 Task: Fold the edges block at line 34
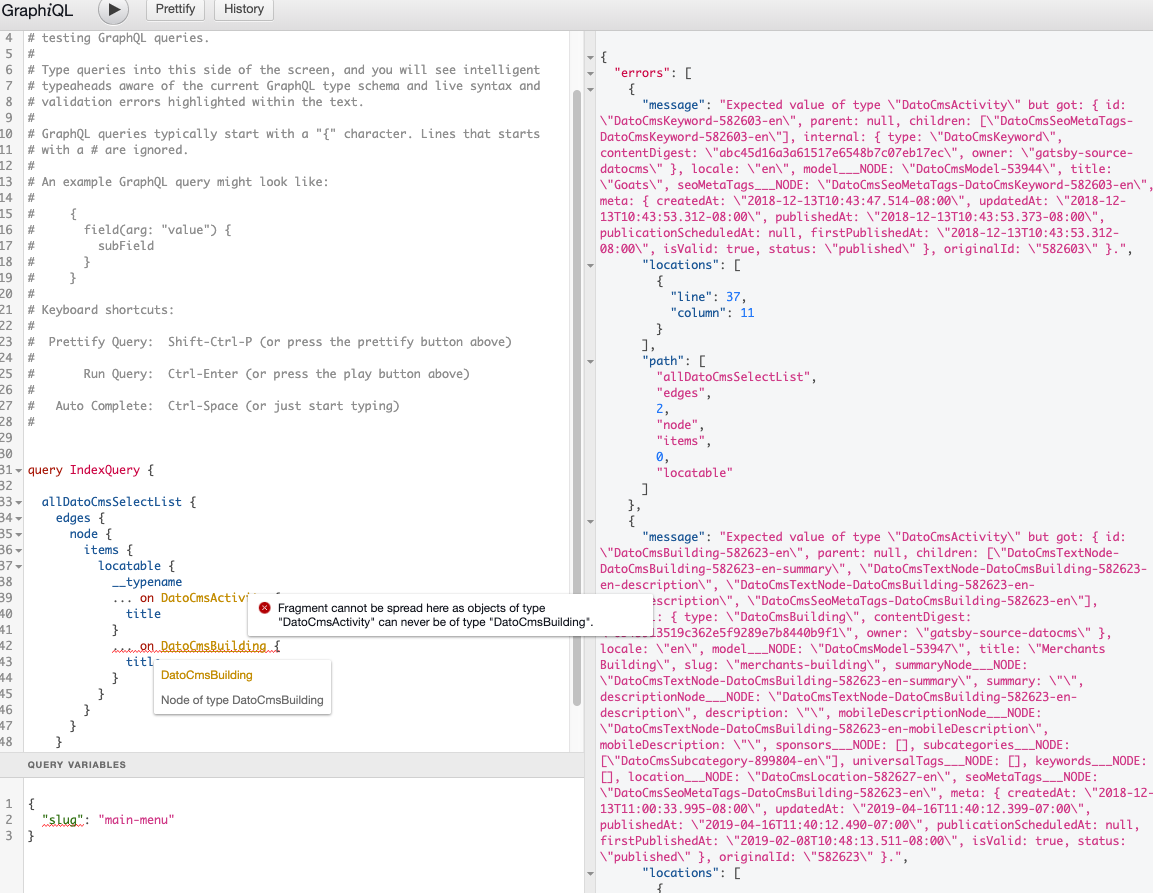point(18,519)
